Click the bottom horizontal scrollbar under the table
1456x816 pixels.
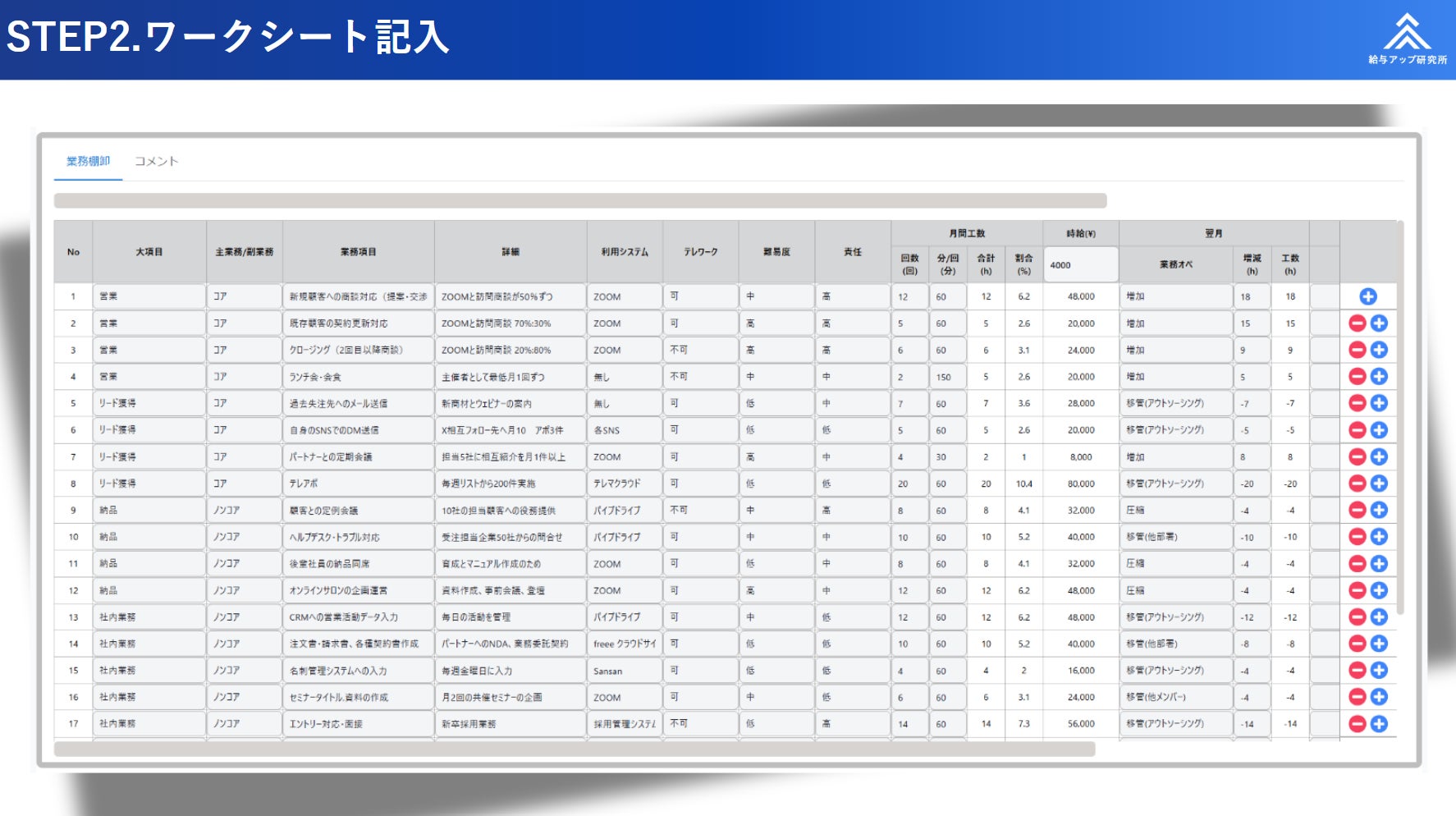pos(575,749)
